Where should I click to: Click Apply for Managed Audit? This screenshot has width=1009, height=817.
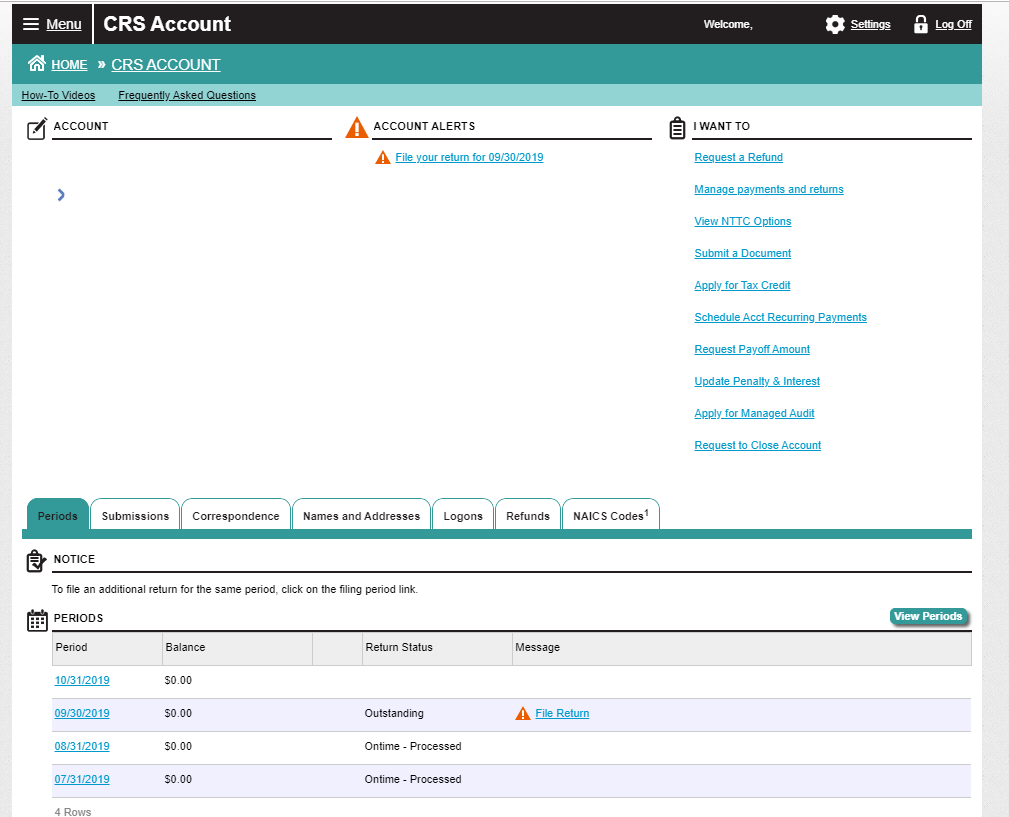click(754, 413)
